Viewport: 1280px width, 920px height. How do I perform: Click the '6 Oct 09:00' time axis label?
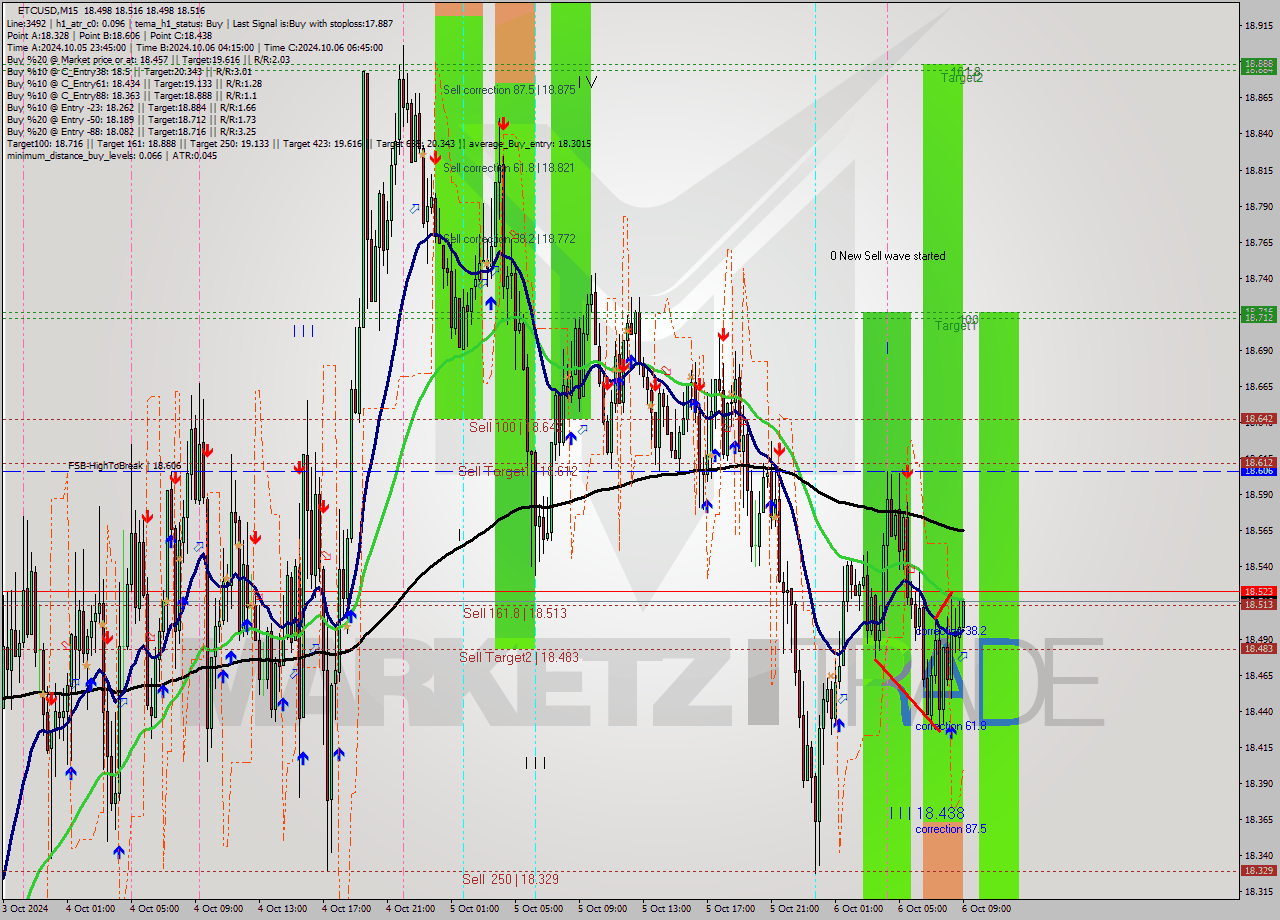click(986, 909)
